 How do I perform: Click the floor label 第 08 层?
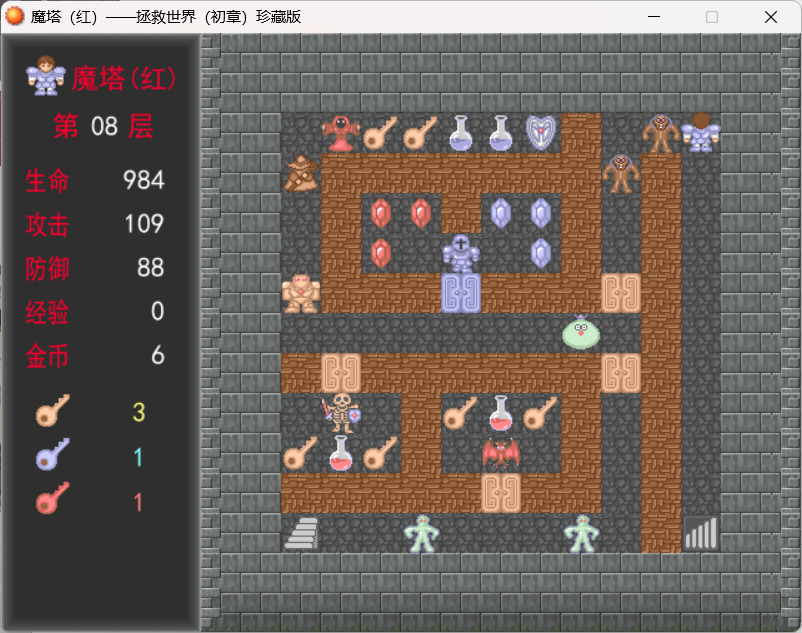click(103, 126)
